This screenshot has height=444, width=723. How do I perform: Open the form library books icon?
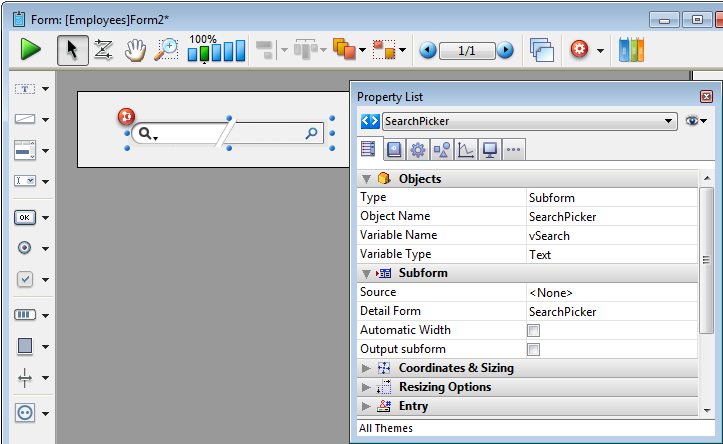click(631, 50)
